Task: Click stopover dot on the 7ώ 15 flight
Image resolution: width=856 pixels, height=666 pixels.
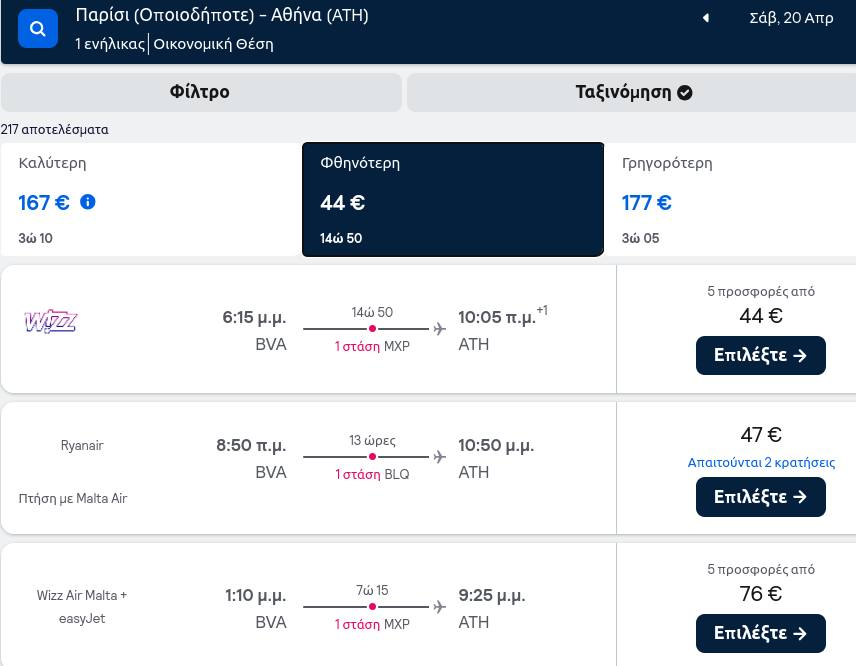Action: [372, 606]
